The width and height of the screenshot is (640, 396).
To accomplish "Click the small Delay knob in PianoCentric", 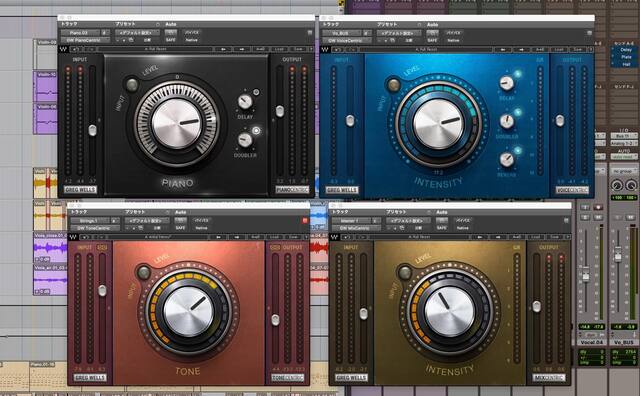I will point(245,101).
